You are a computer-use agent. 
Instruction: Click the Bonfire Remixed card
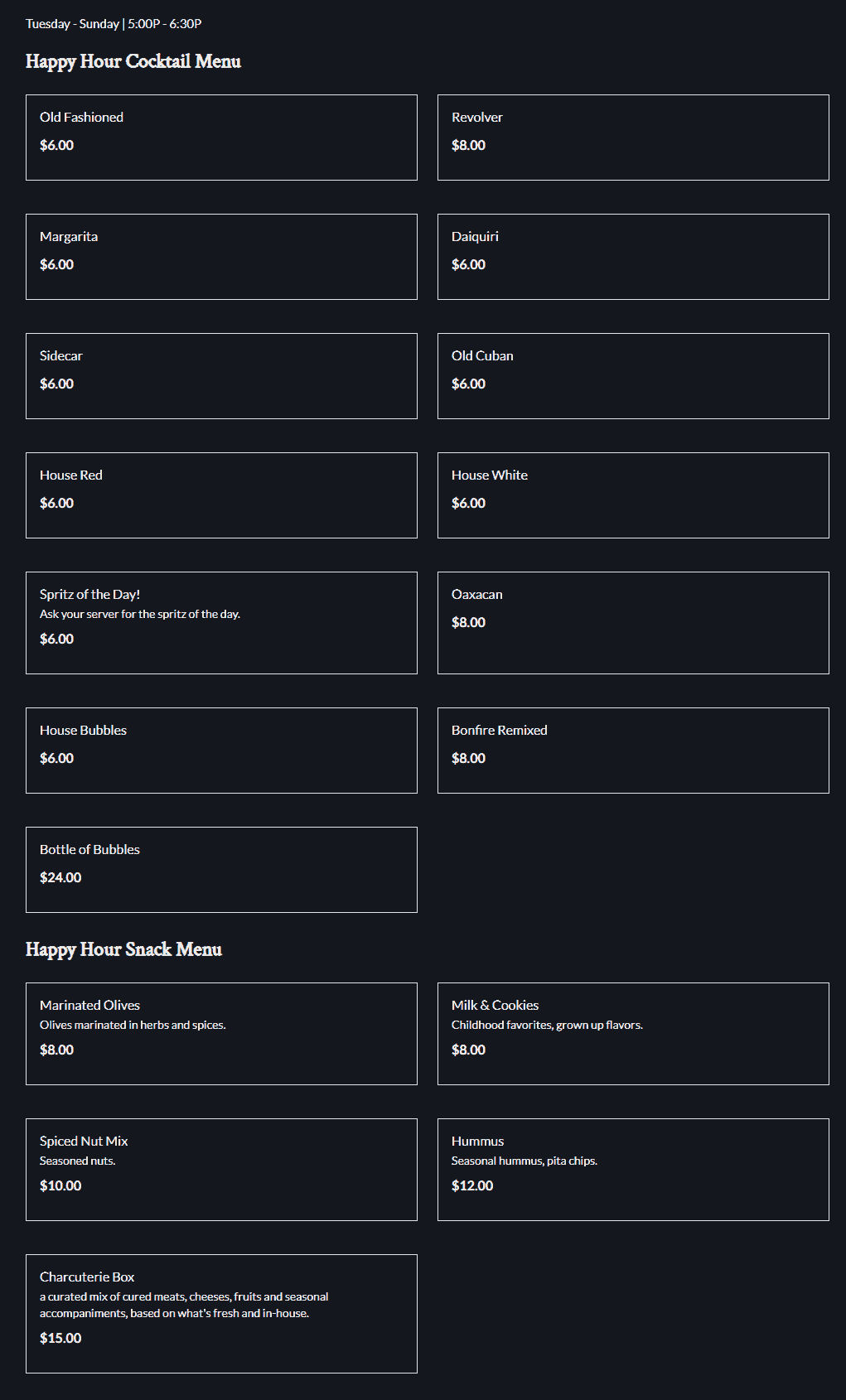633,751
